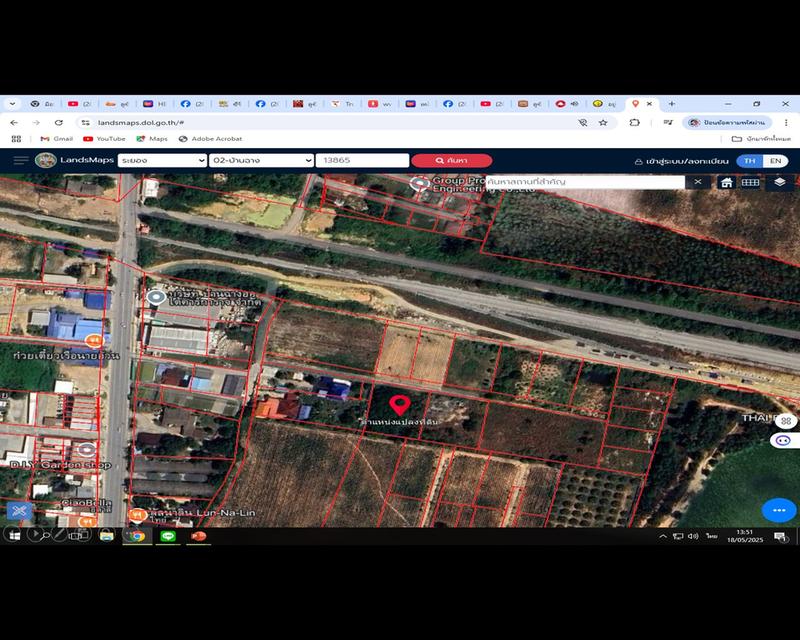Click the measurement ruler tool icon
Image resolution: width=800 pixels, height=640 pixels.
pos(751,182)
